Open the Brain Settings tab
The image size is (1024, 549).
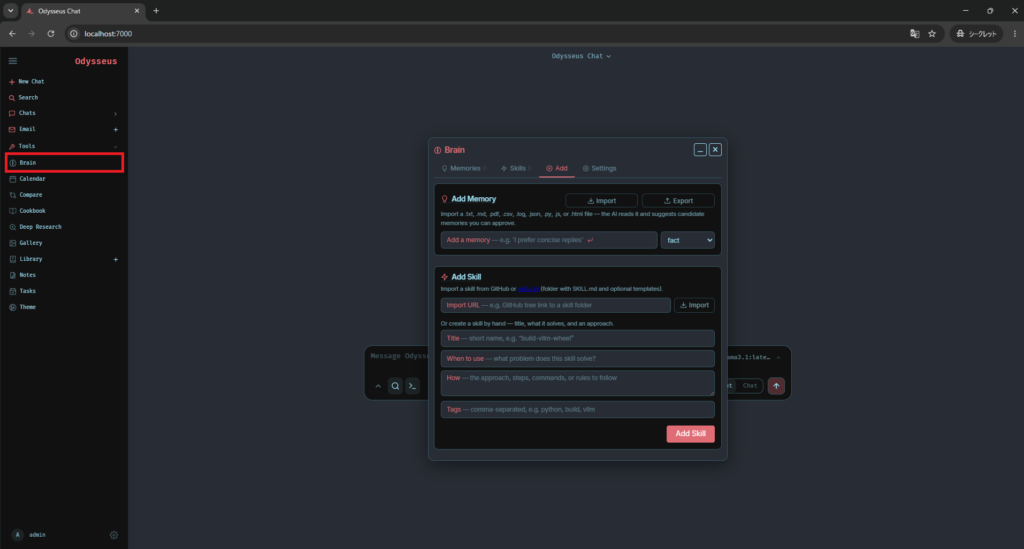pyautogui.click(x=600, y=168)
